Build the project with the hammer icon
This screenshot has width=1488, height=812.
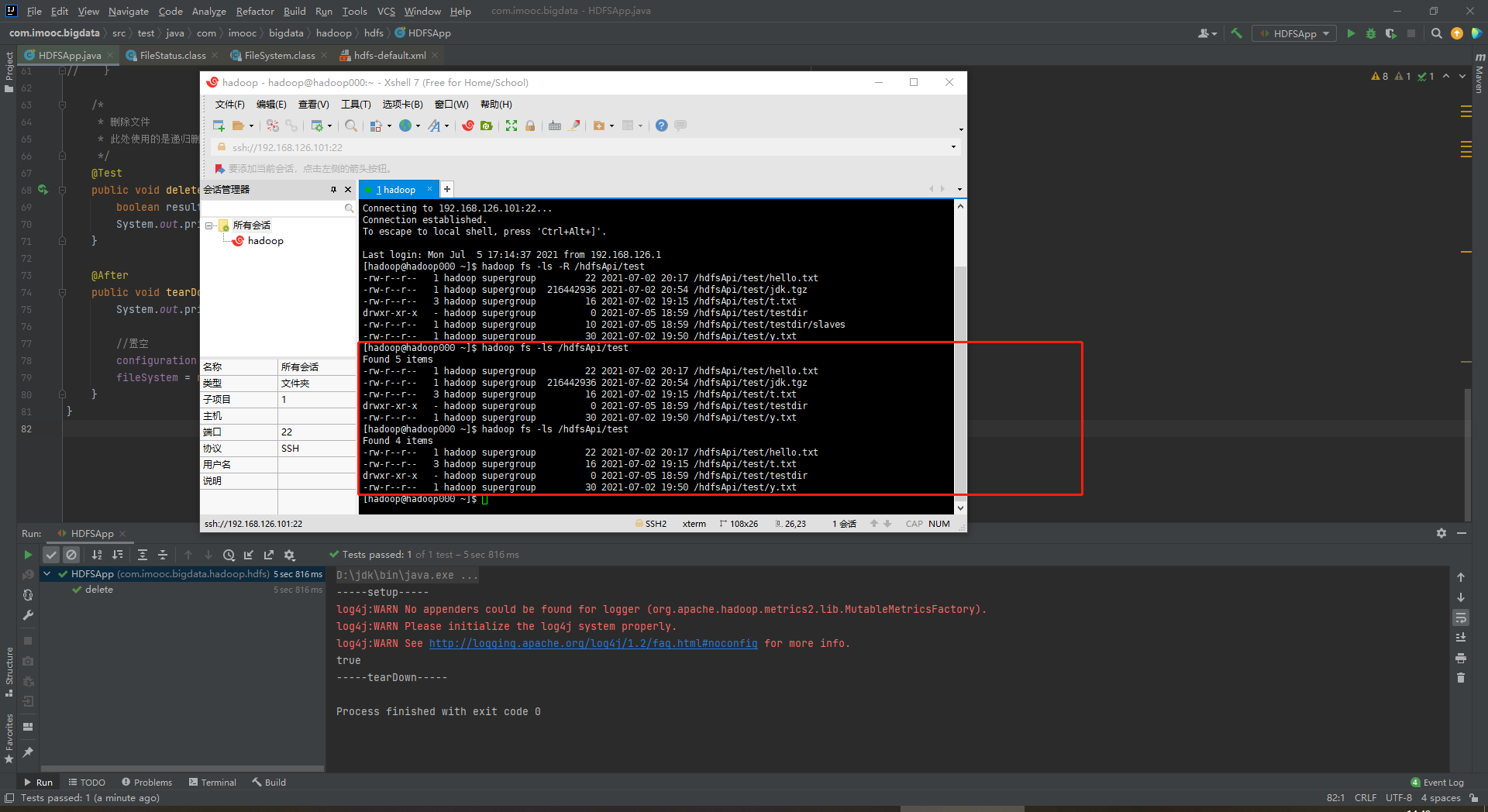pyautogui.click(x=1236, y=33)
